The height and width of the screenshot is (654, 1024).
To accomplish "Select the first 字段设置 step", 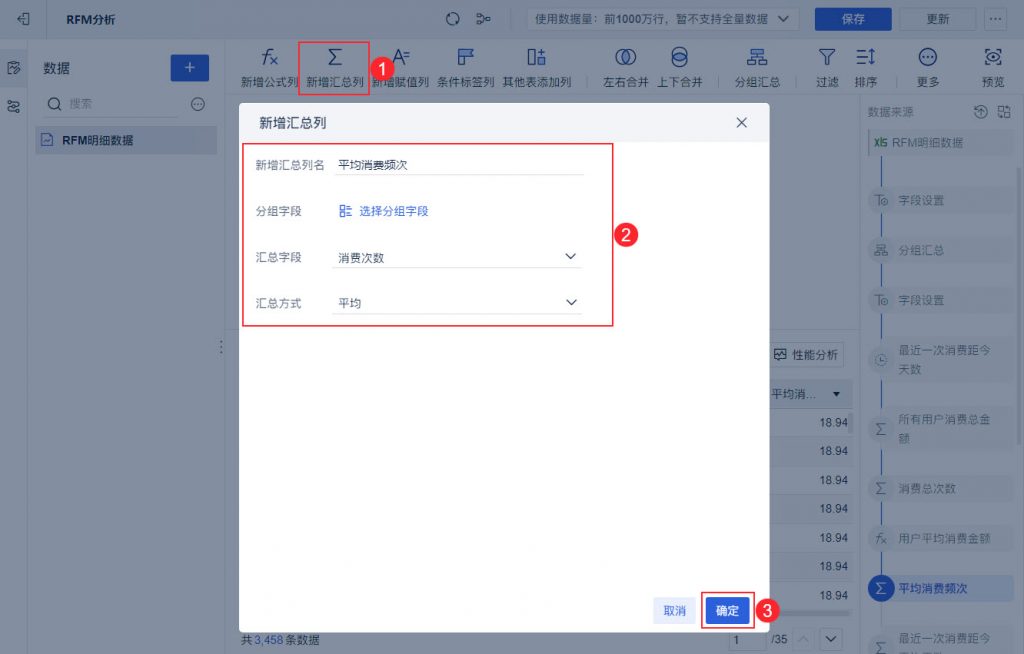I will (940, 201).
